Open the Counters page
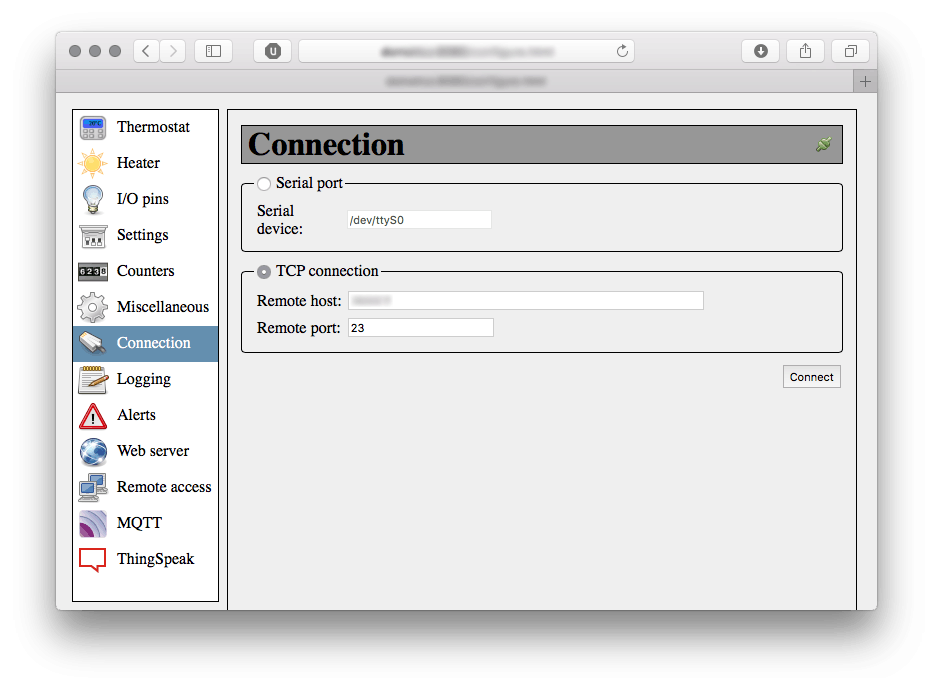Image resolution: width=933 pixels, height=690 pixels. click(x=146, y=271)
